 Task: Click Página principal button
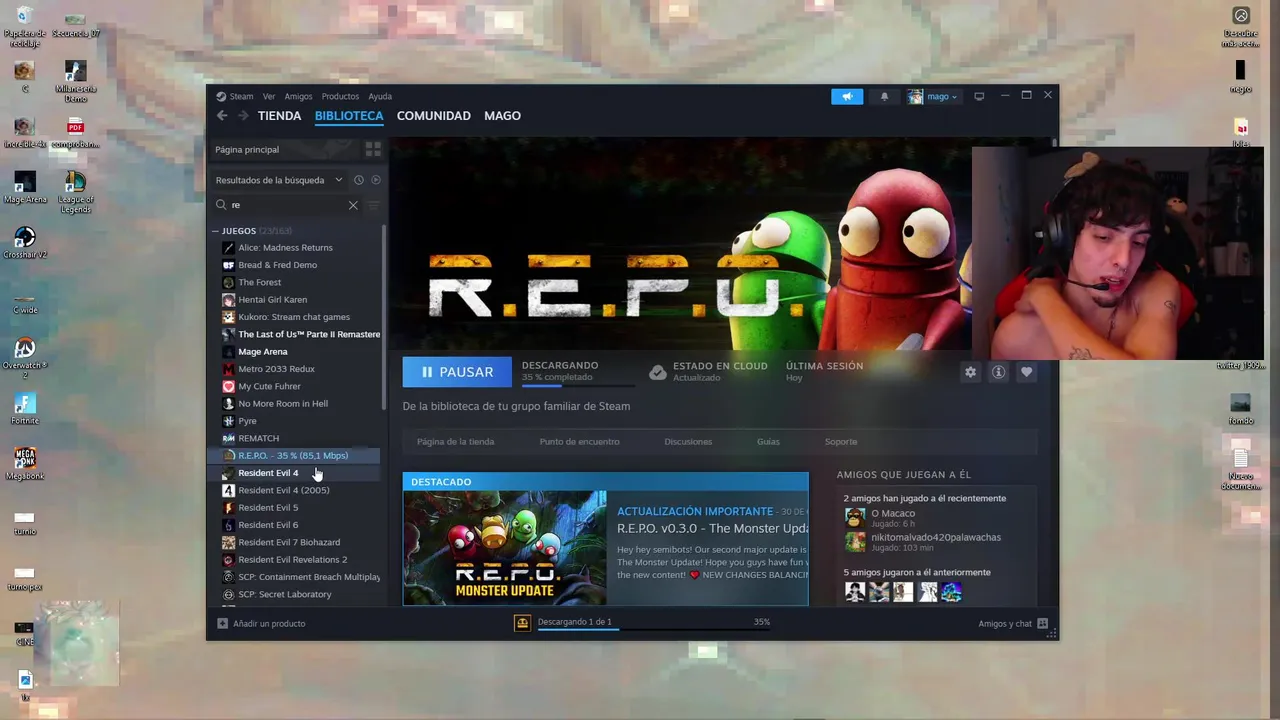pyautogui.click(x=285, y=149)
